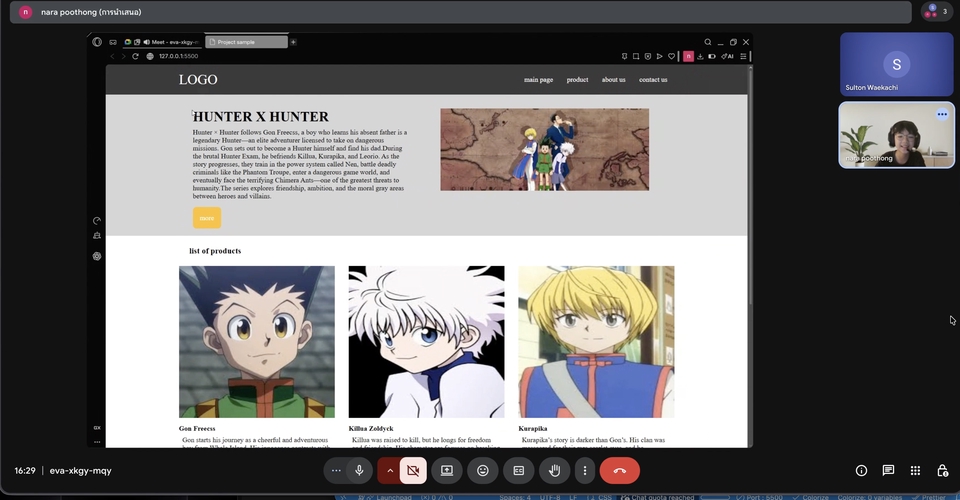Screen dimensions: 960x500
Task: Open the pink 'n' profile icon in browser
Action: (688, 56)
